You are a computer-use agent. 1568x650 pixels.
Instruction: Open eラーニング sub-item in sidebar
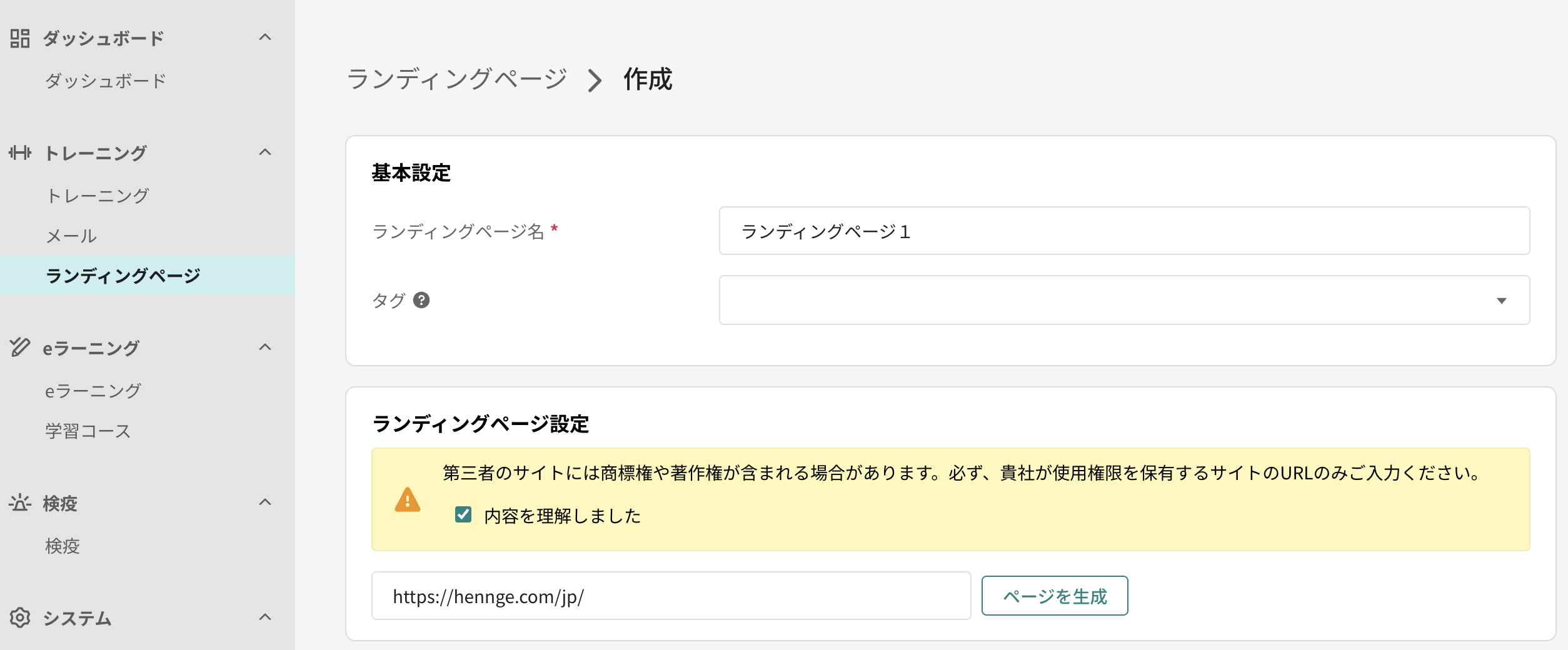pyautogui.click(x=93, y=391)
